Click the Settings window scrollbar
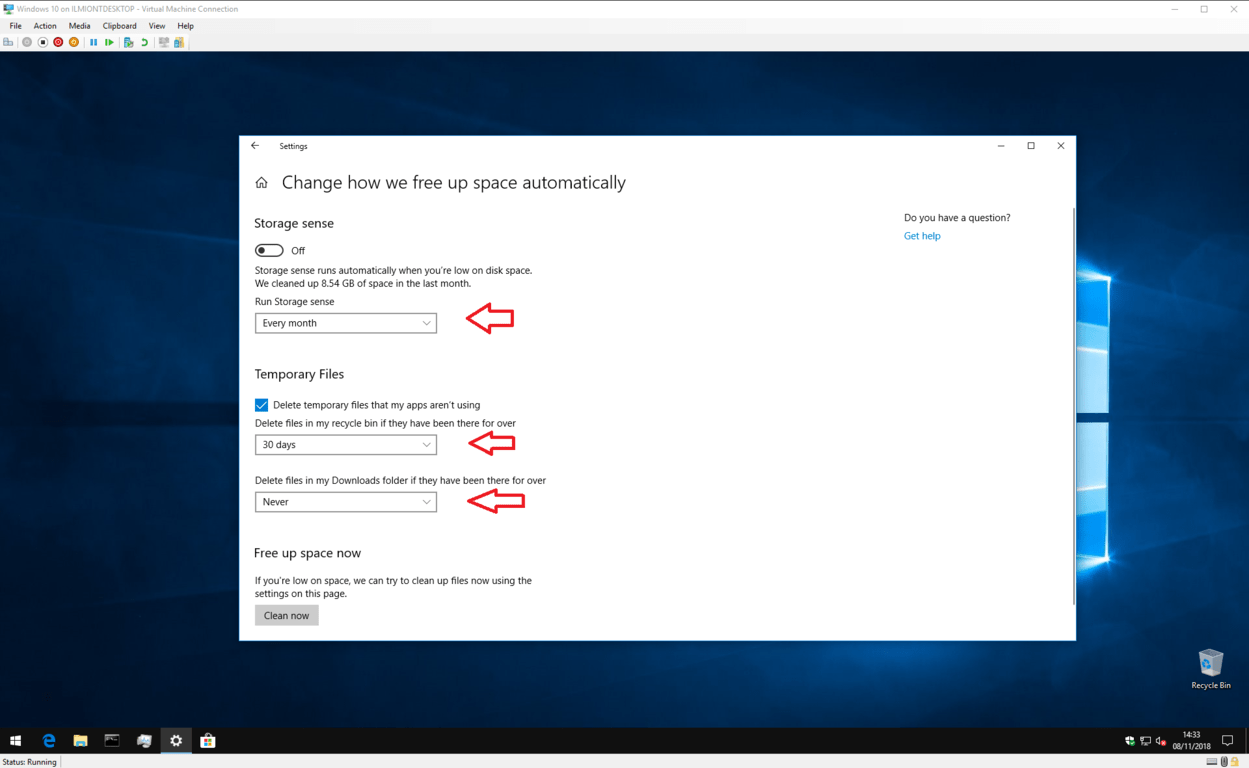1249x768 pixels. click(1071, 400)
